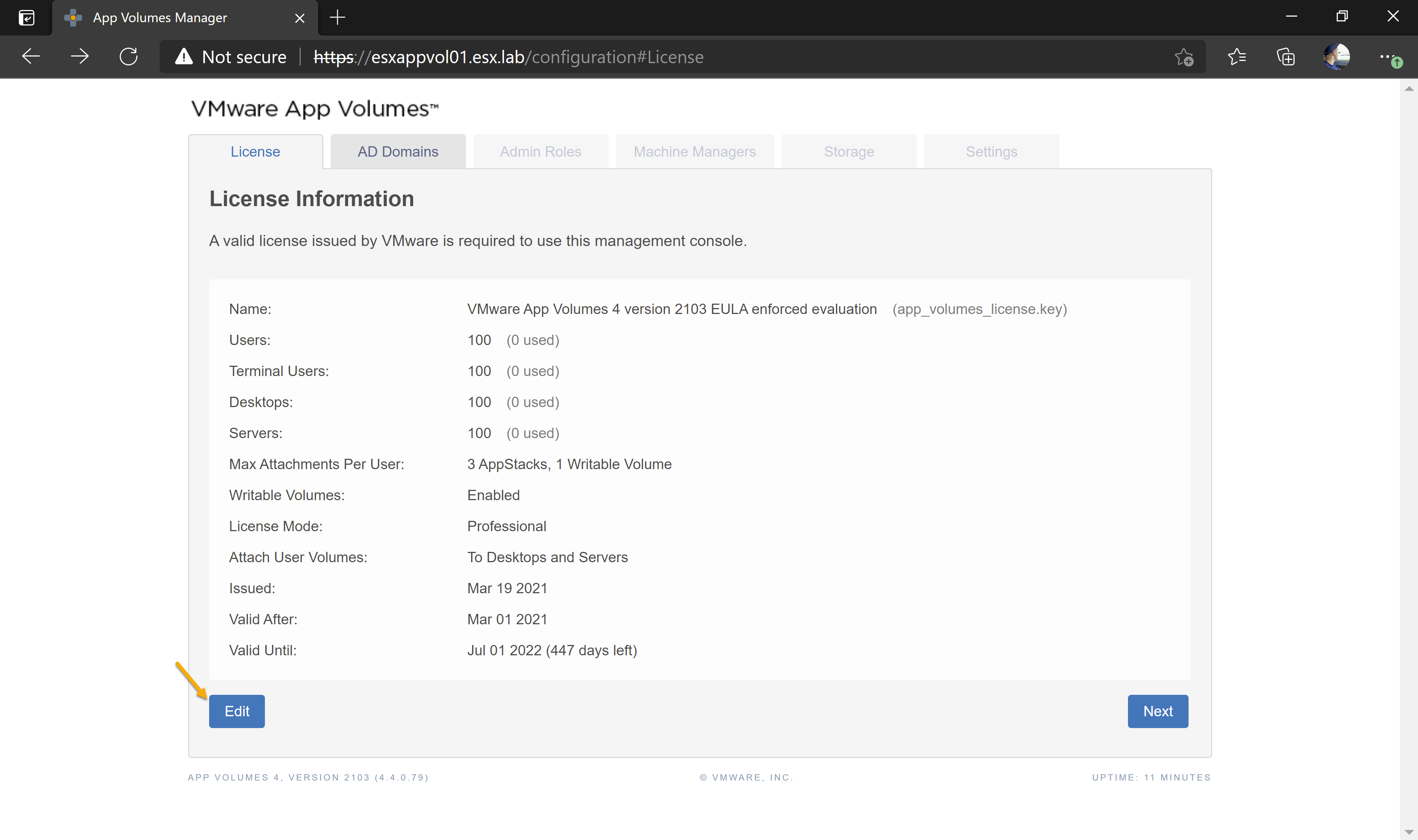This screenshot has height=840, width=1418.
Task: Click the Terminal Users label
Action: [279, 371]
